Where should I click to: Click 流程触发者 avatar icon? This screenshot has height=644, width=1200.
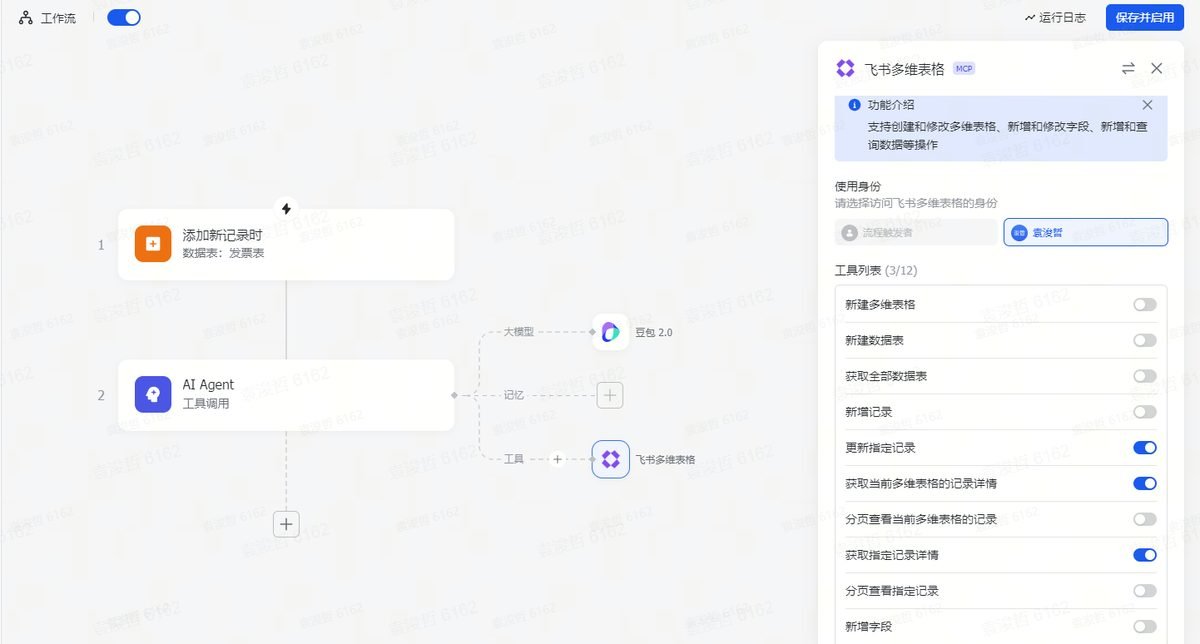(850, 232)
